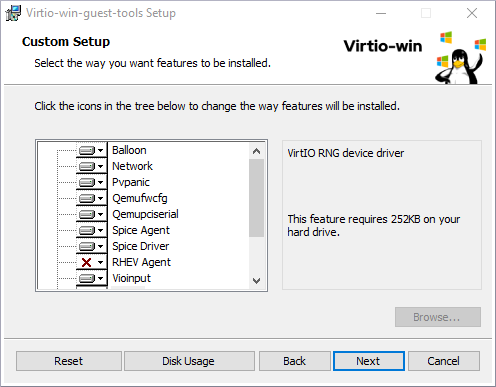The width and height of the screenshot is (496, 387).
Task: Click the 'VirtIO RNG device driver' description text
Action: coord(346,153)
